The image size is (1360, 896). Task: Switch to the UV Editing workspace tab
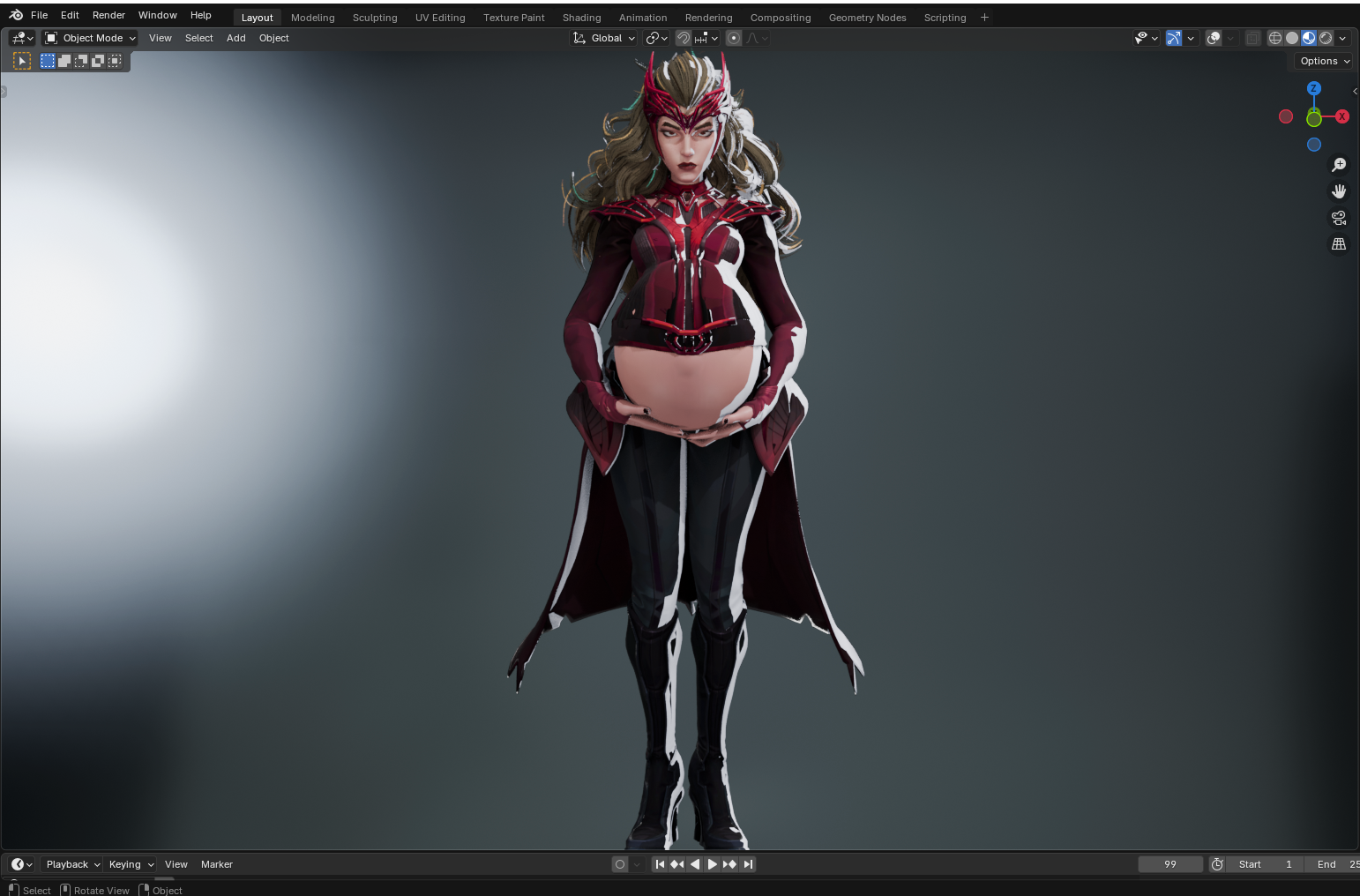tap(440, 18)
